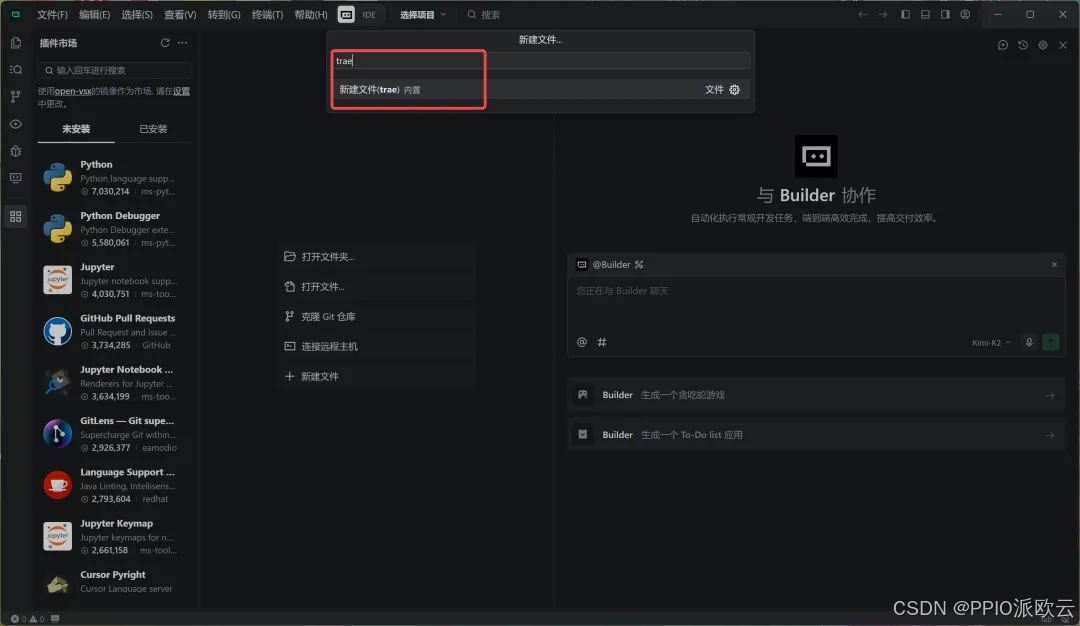Switch to the 已安装 tab
Image resolution: width=1080 pixels, height=626 pixels.
click(x=153, y=129)
